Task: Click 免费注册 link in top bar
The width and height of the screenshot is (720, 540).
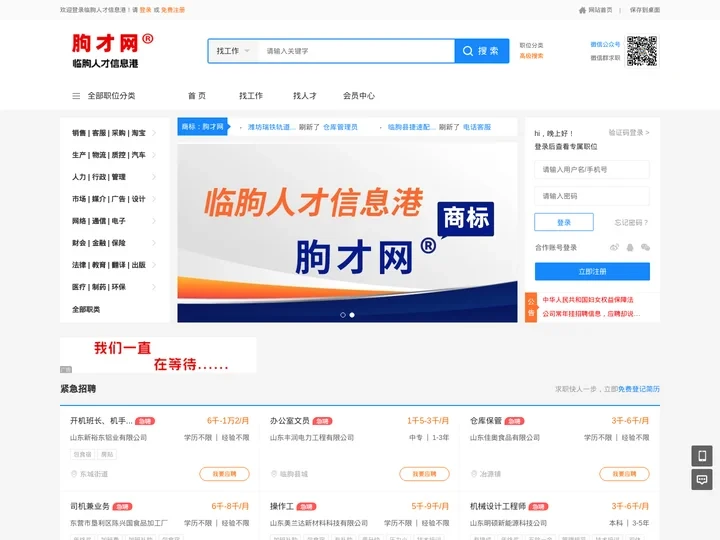Action: coord(173,10)
